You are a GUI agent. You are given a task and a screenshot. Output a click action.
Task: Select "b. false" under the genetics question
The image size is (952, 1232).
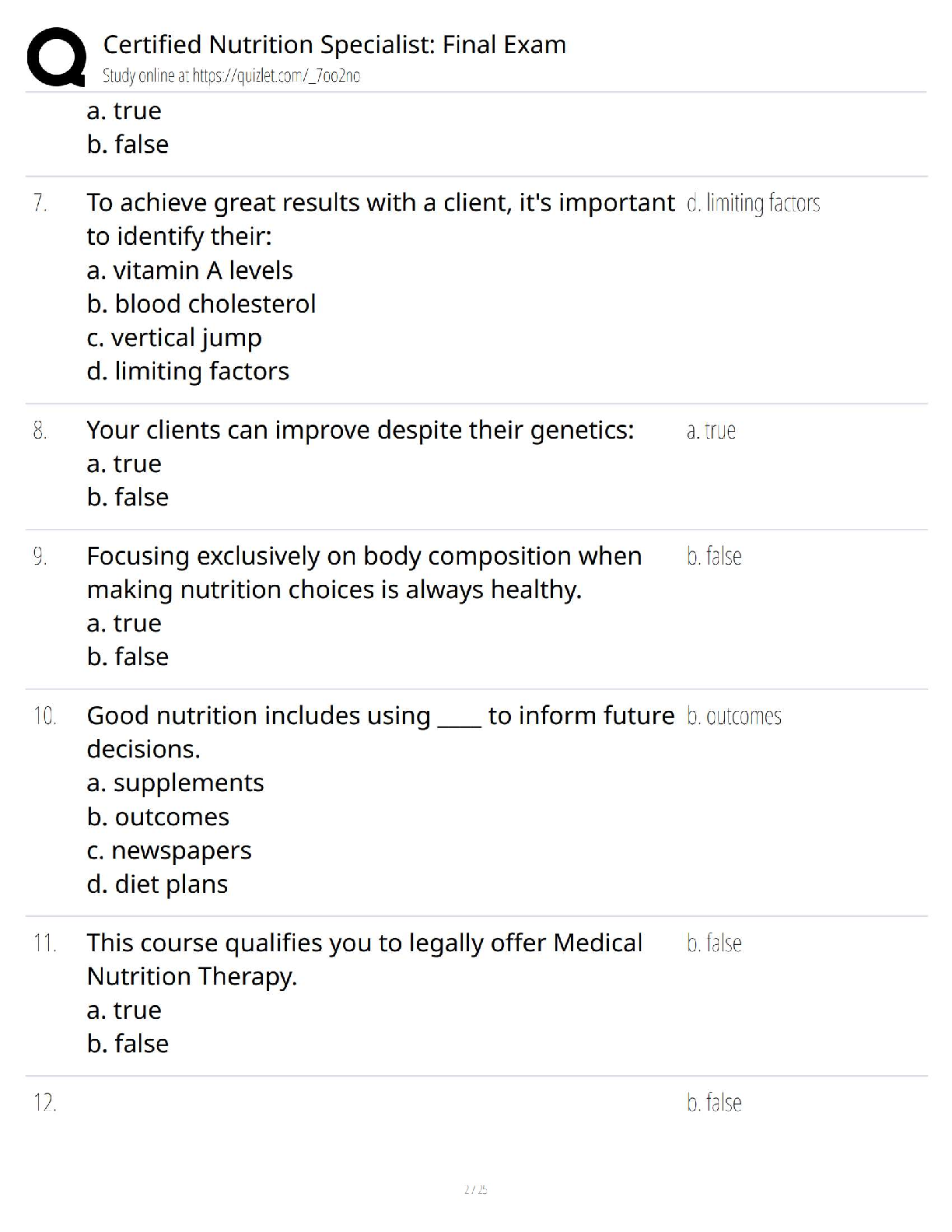pyautogui.click(x=128, y=496)
